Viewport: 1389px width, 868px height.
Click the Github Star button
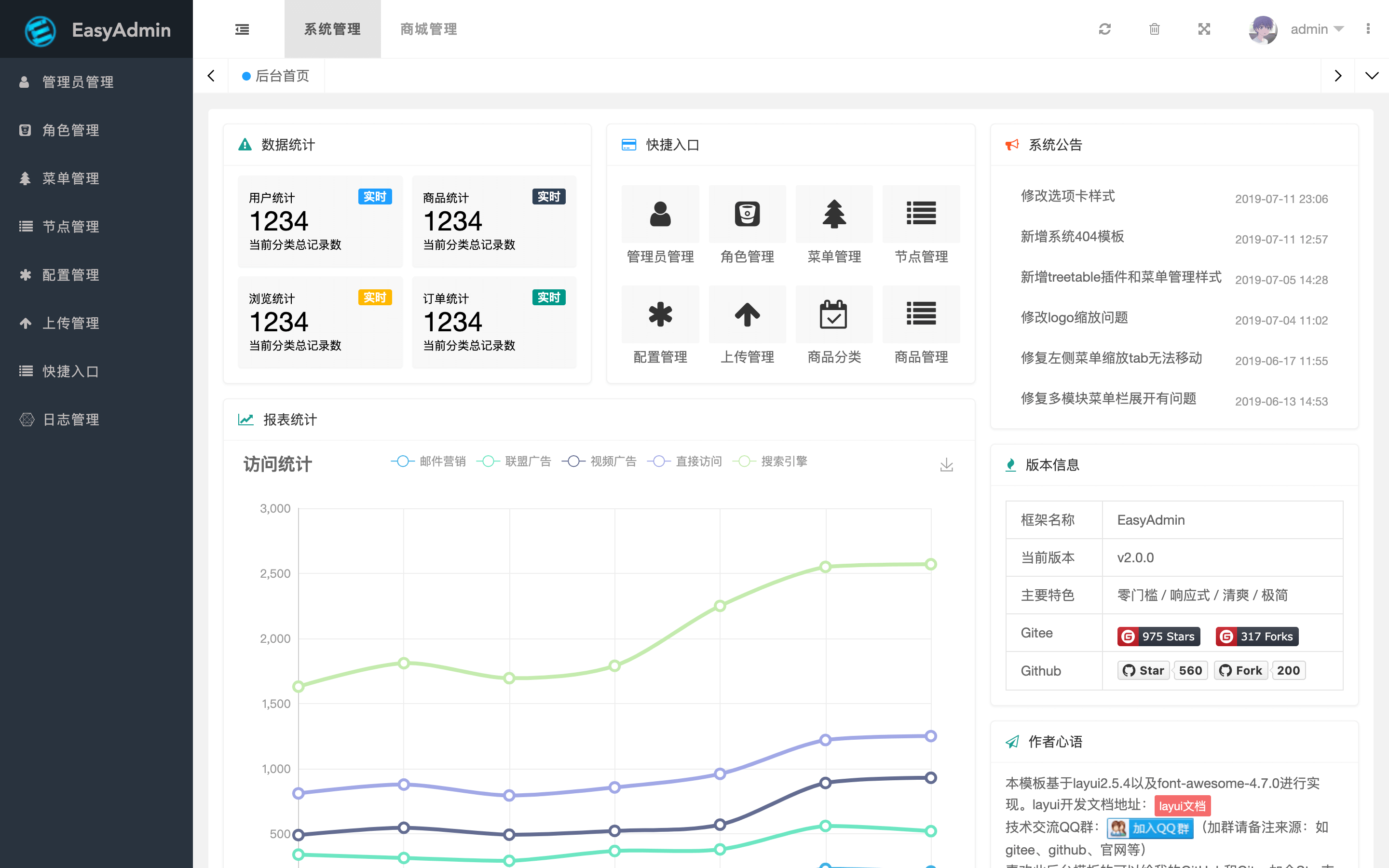click(1144, 670)
